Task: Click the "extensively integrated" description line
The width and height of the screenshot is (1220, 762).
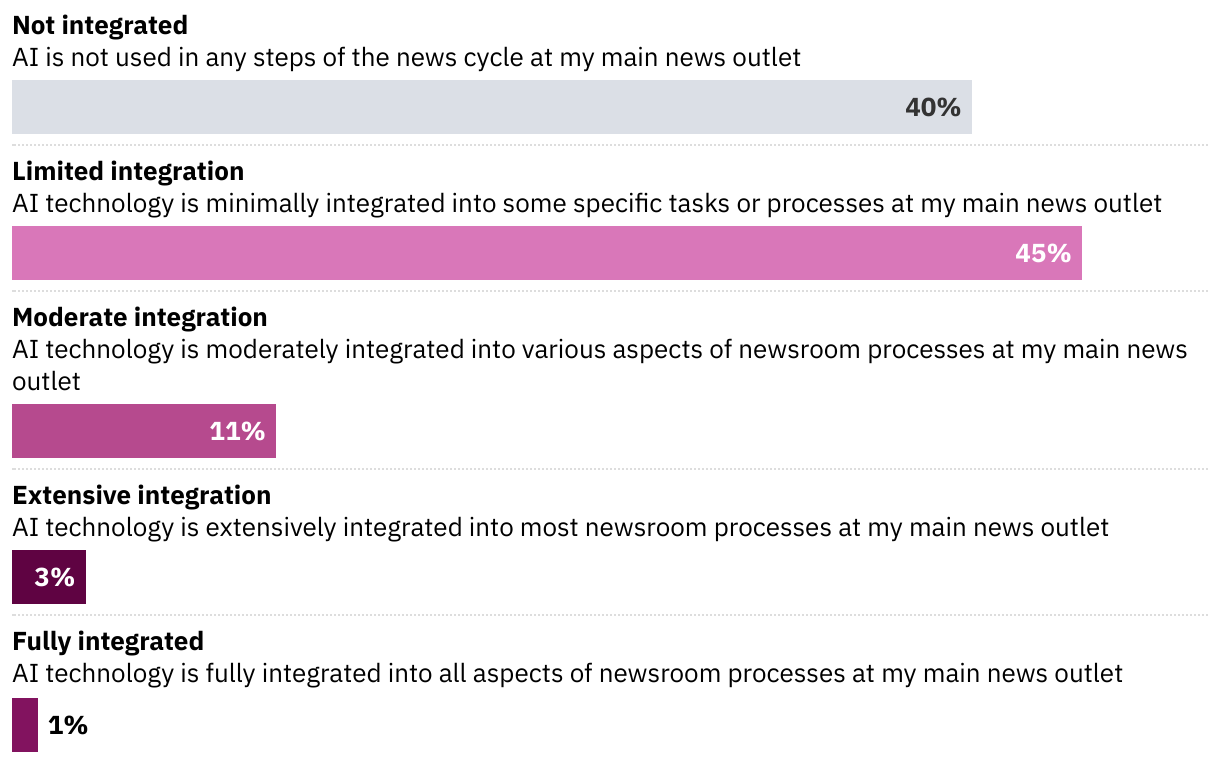Action: [560, 527]
